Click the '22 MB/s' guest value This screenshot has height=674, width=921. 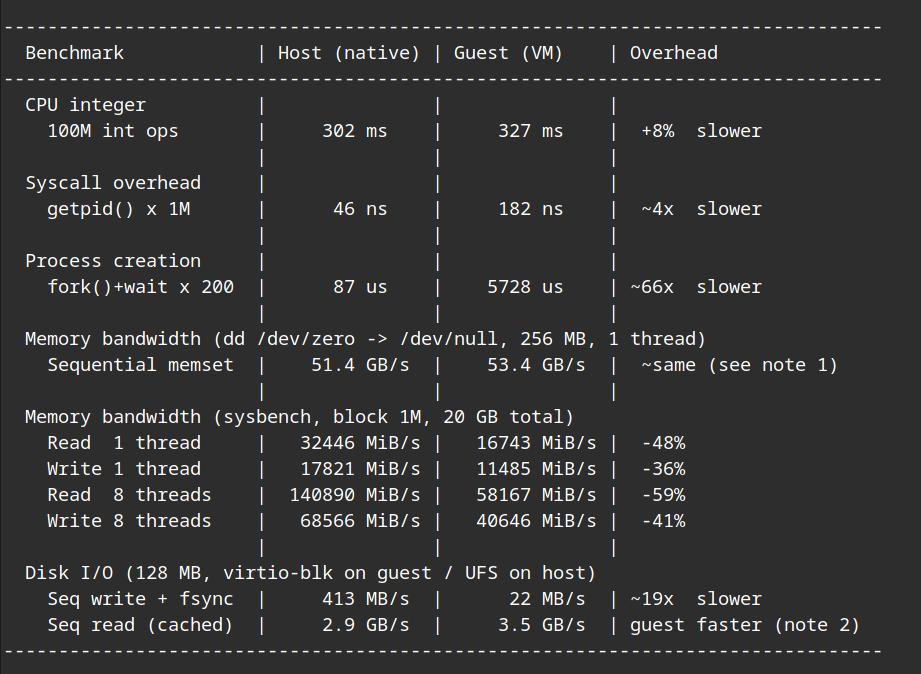(547, 599)
